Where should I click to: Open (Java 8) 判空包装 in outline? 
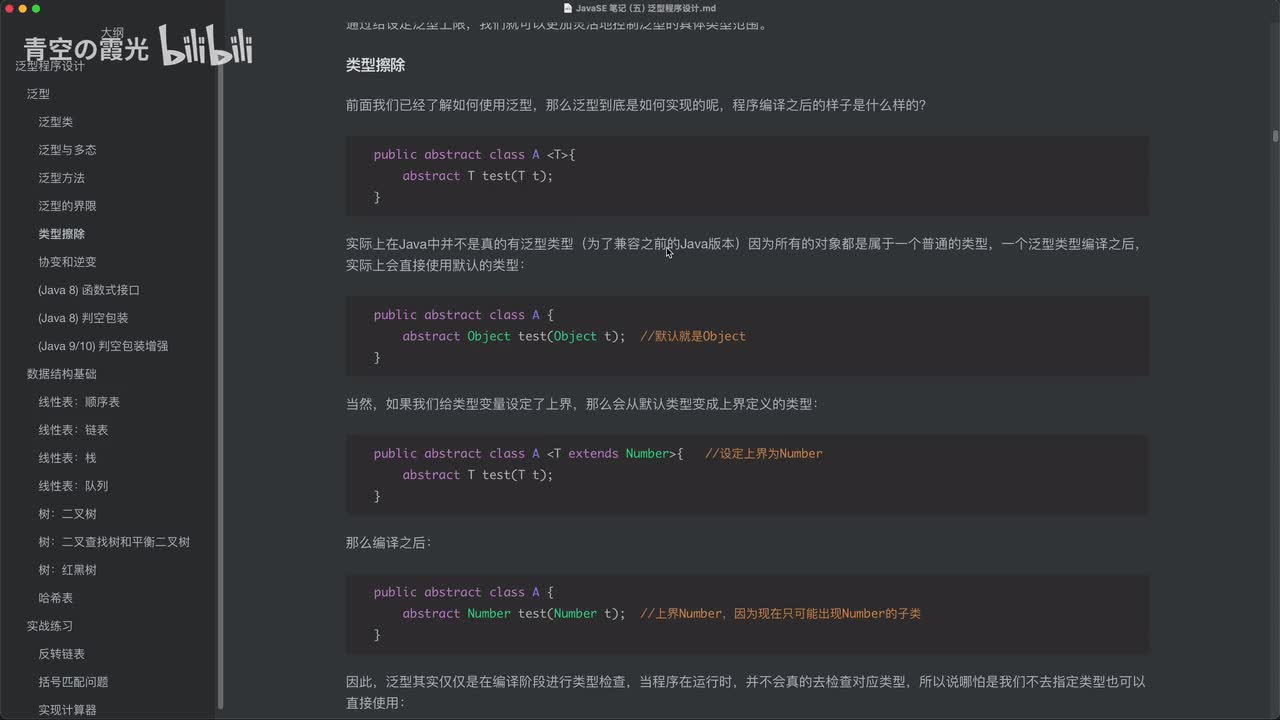coord(83,318)
